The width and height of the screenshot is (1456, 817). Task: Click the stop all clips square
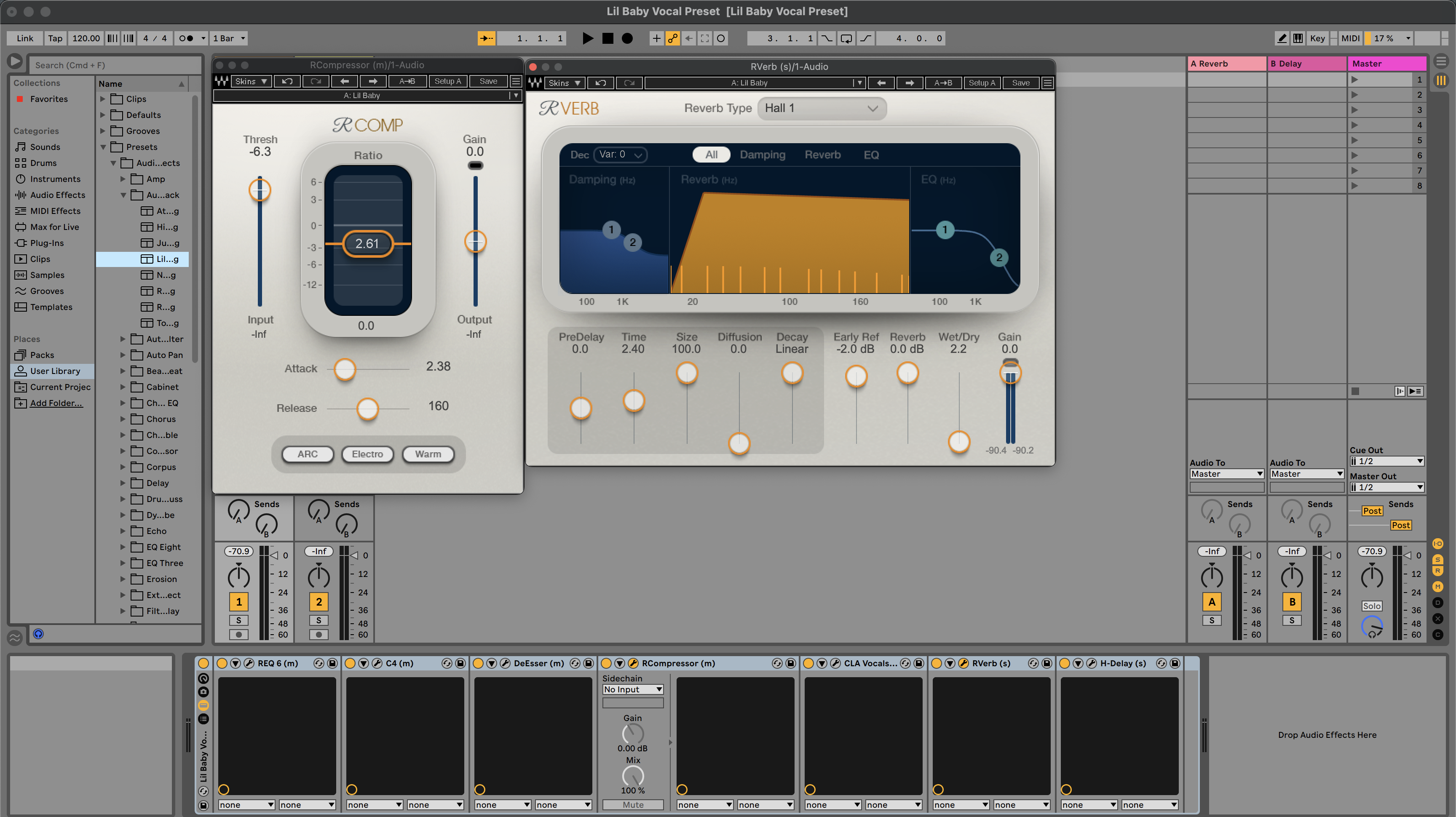(x=1355, y=391)
